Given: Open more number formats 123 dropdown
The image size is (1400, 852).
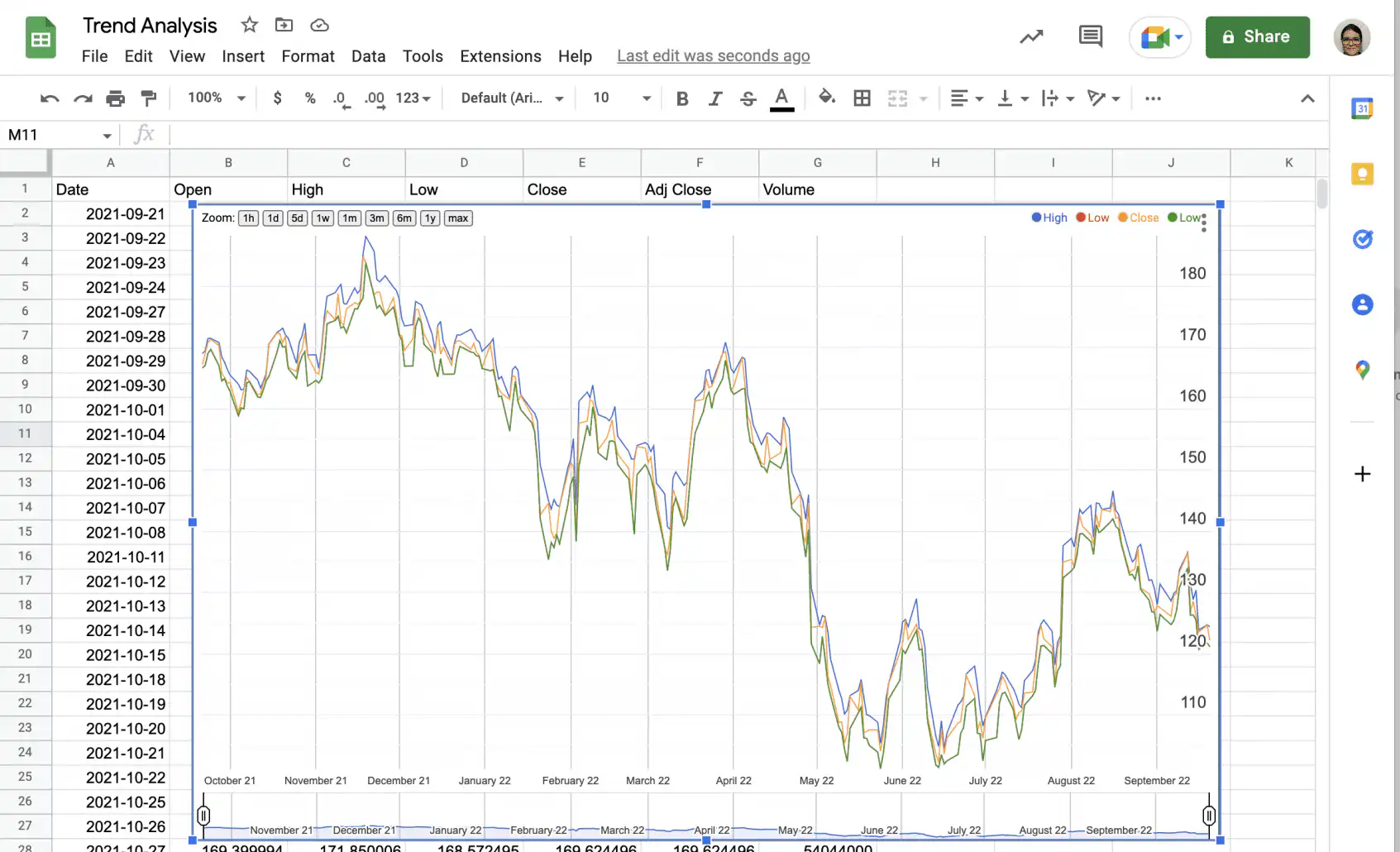Looking at the screenshot, I should [413, 98].
